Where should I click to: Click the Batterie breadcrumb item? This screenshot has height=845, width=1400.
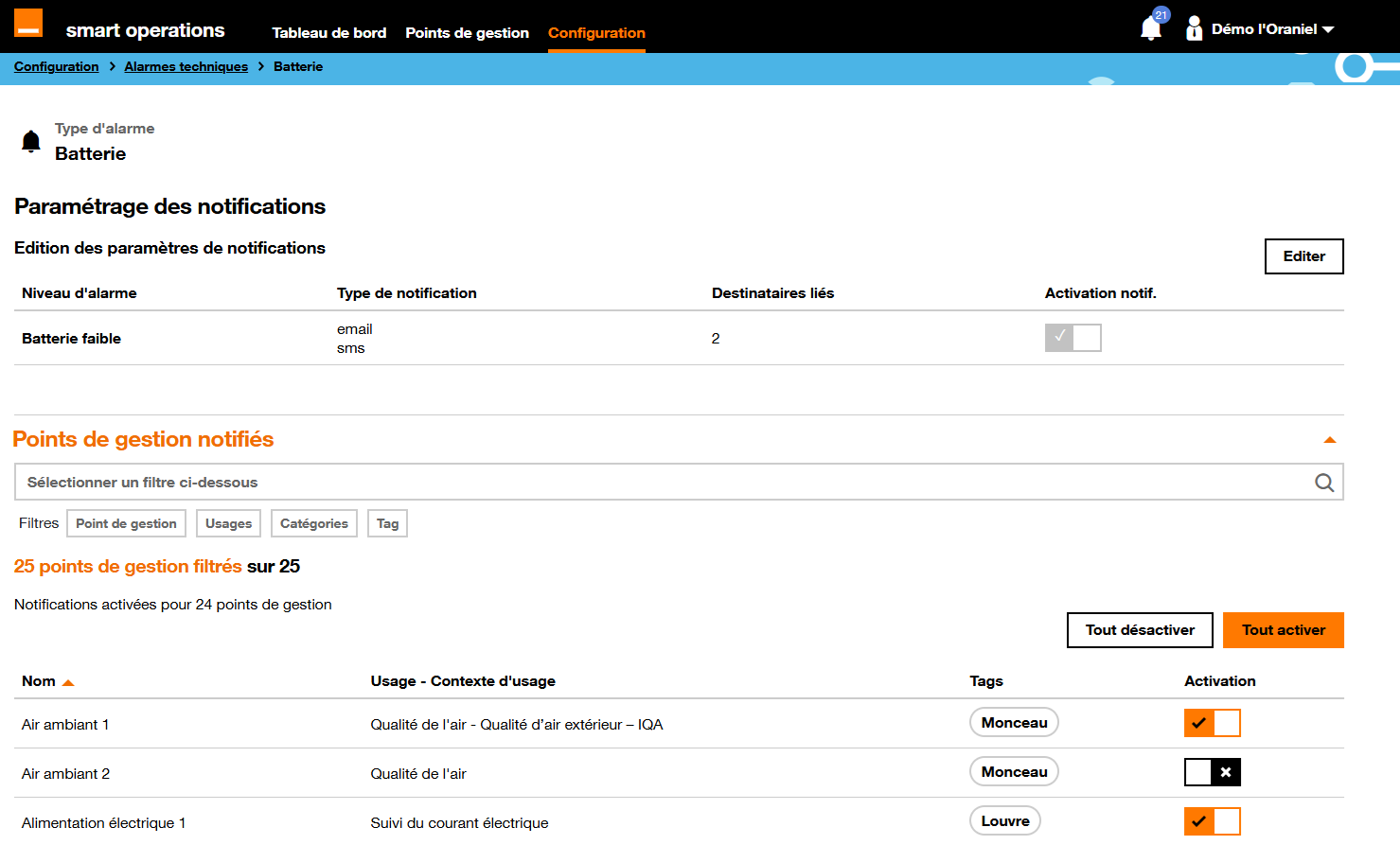pyautogui.click(x=298, y=66)
